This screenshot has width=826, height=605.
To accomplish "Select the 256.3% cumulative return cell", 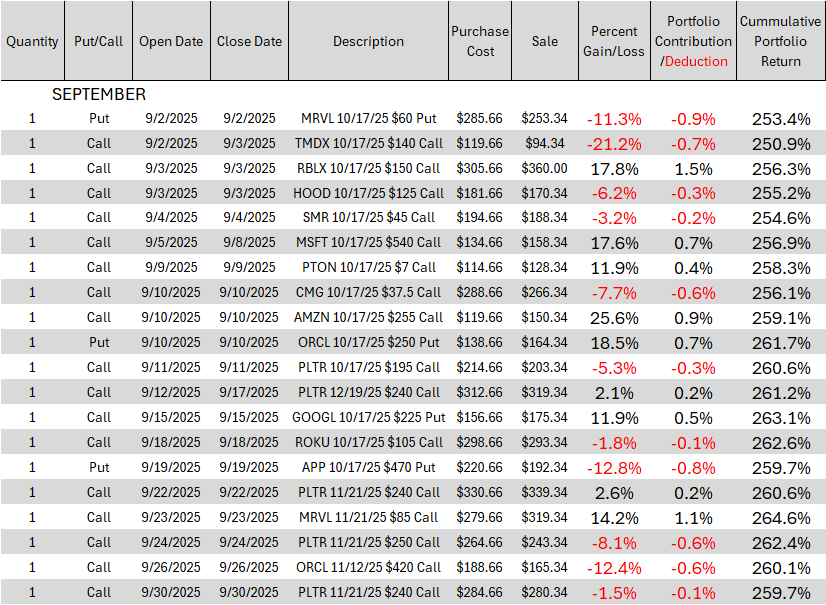I will (x=781, y=169).
